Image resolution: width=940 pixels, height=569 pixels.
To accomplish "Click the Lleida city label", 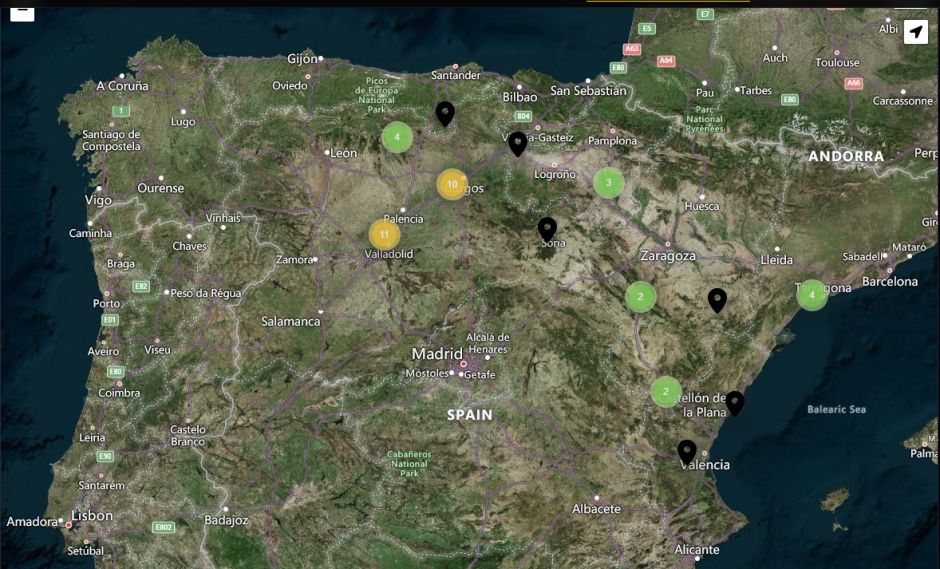I will click(776, 260).
